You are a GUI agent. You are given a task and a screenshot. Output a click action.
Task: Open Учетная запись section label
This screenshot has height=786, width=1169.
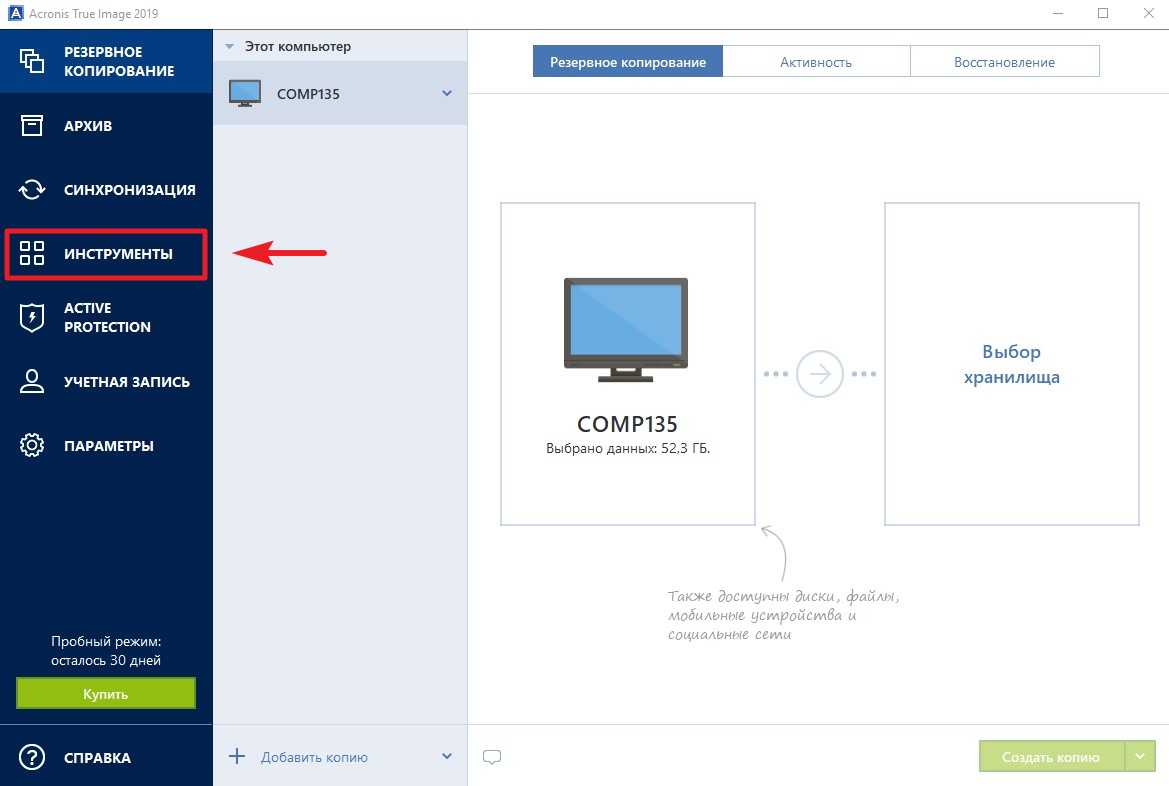[127, 382]
